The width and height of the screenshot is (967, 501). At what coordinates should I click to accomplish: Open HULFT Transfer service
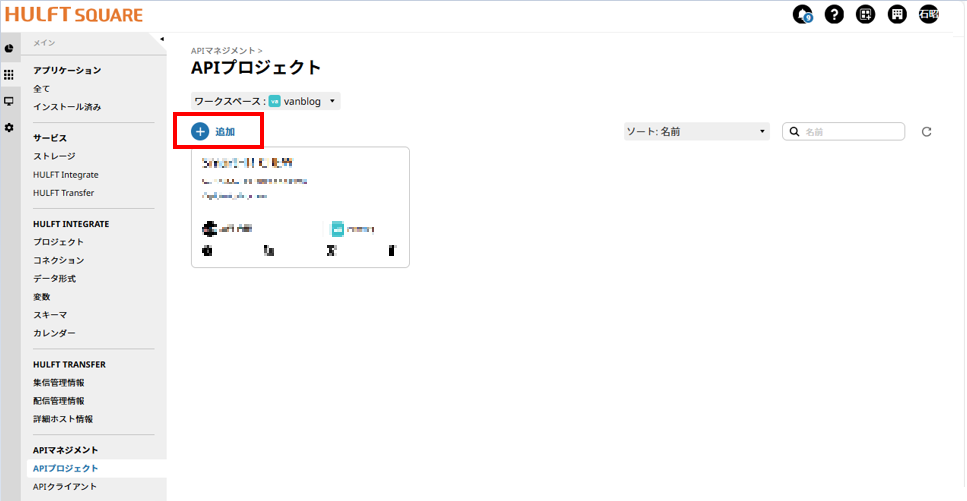click(x=64, y=193)
